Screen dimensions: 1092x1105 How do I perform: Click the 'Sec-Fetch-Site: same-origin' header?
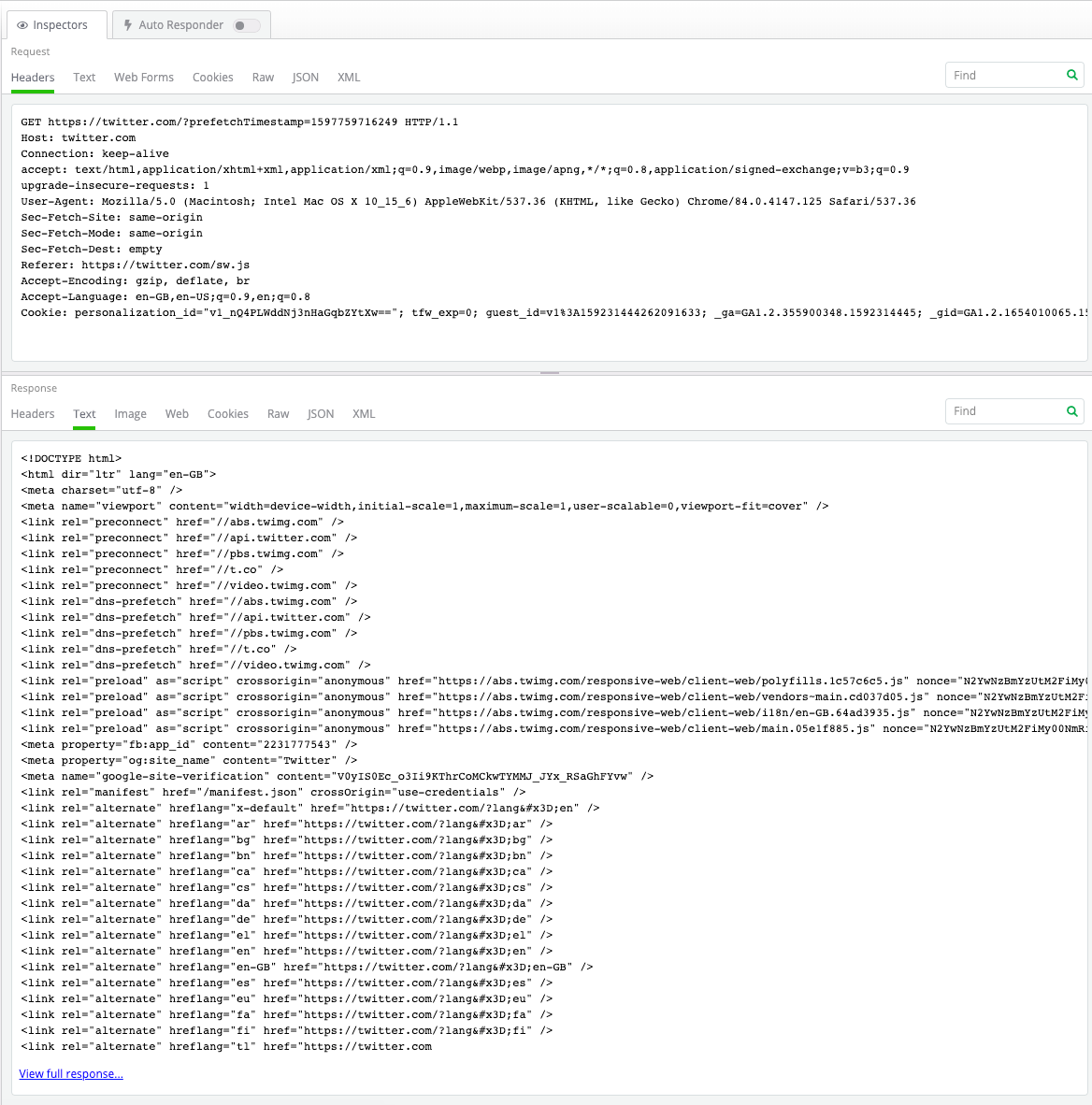(111, 217)
